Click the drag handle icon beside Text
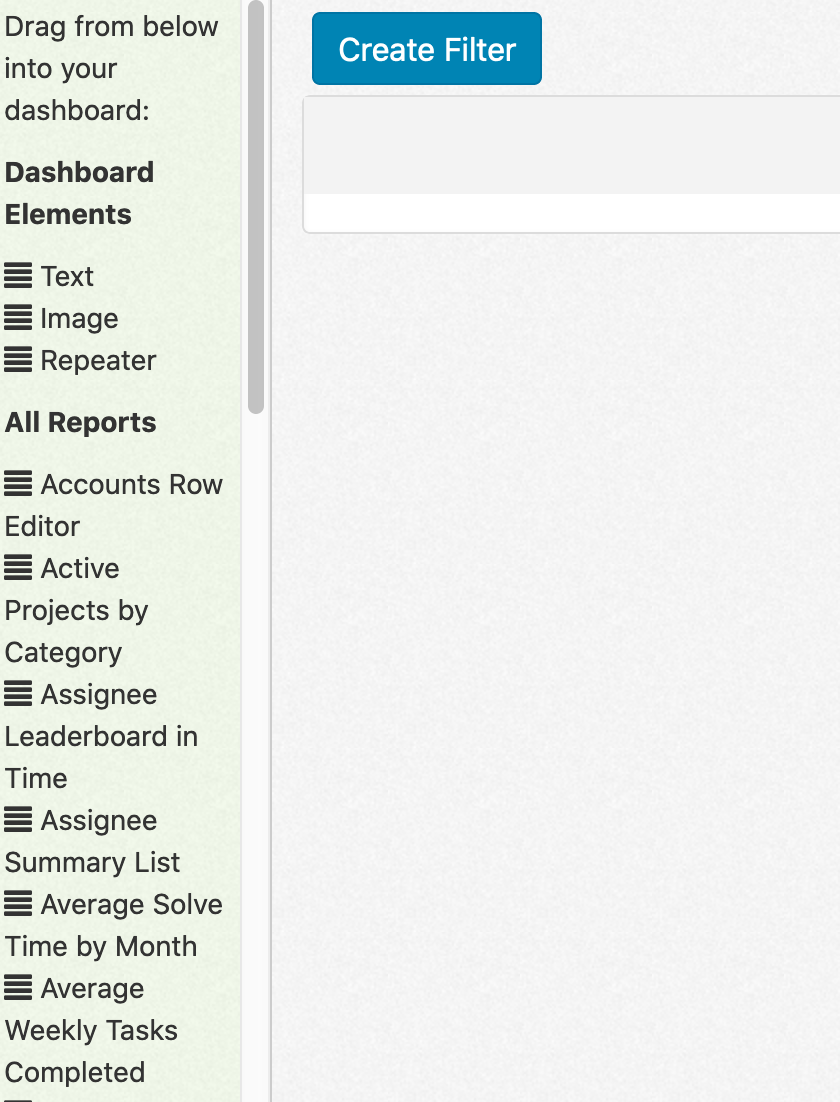 18,277
